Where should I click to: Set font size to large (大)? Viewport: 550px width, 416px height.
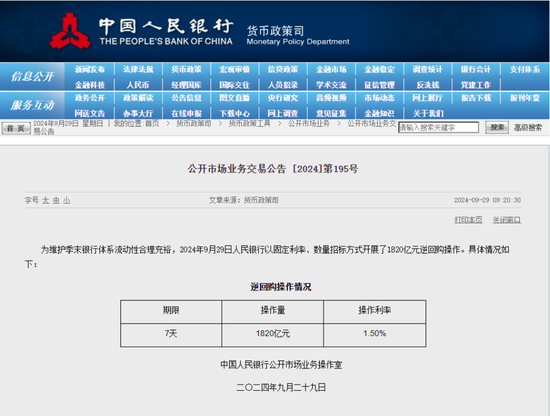tap(46, 201)
